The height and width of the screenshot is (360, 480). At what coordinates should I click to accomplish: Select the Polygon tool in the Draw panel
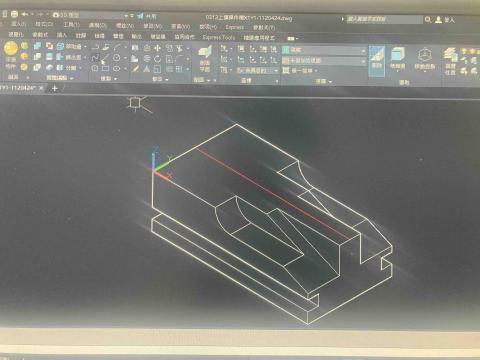pos(95,68)
